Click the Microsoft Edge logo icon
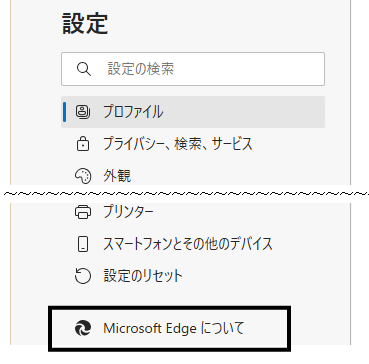This screenshot has height=364, width=369. tap(82, 328)
